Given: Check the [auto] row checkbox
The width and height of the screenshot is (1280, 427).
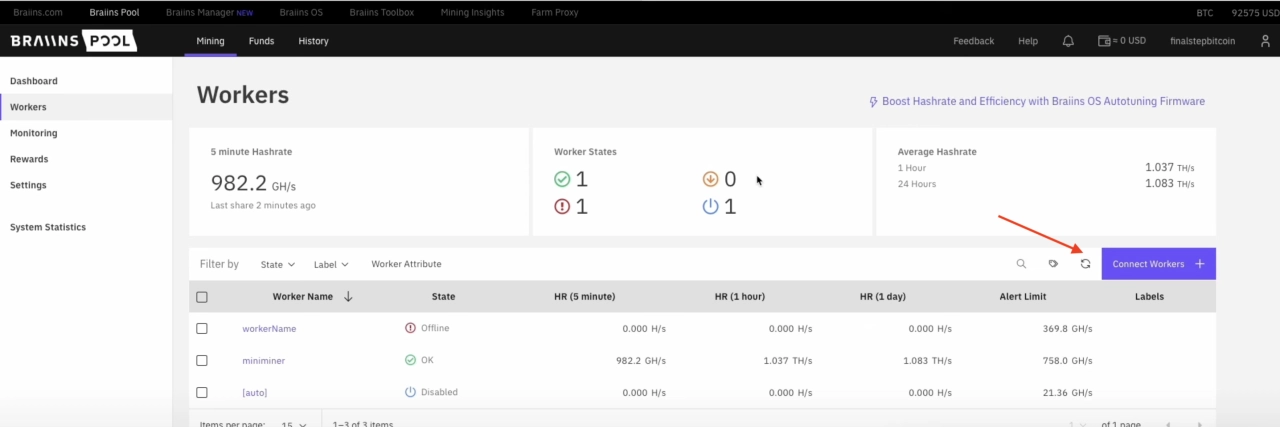Looking at the screenshot, I should 202,392.
